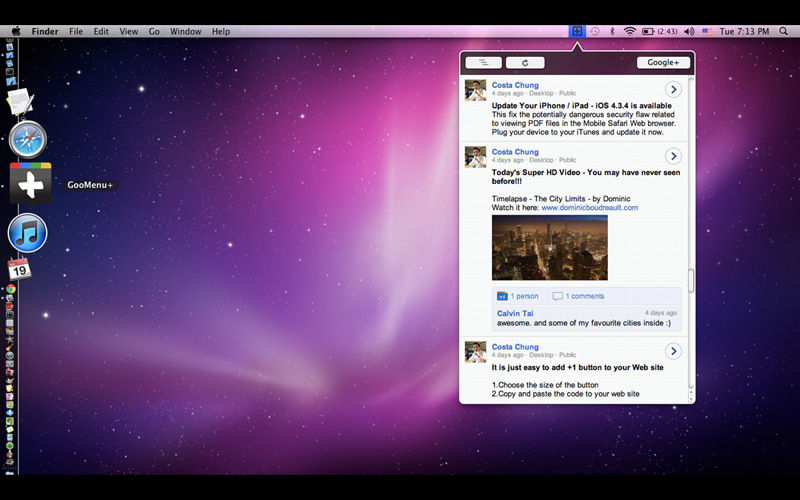Open the Finder menu
This screenshot has width=800, height=500.
[45, 31]
